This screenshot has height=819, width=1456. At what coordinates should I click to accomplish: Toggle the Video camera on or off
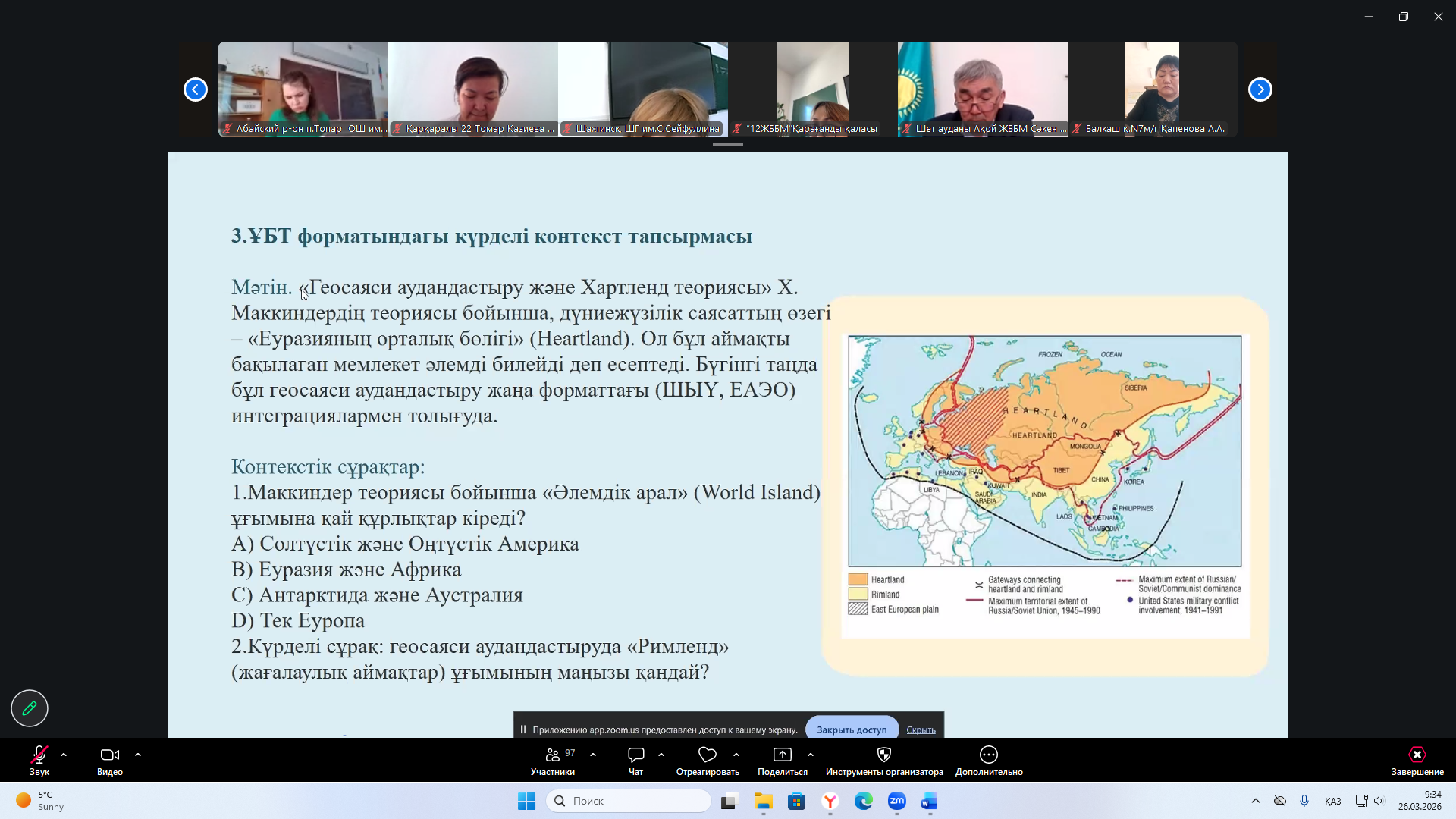(109, 755)
